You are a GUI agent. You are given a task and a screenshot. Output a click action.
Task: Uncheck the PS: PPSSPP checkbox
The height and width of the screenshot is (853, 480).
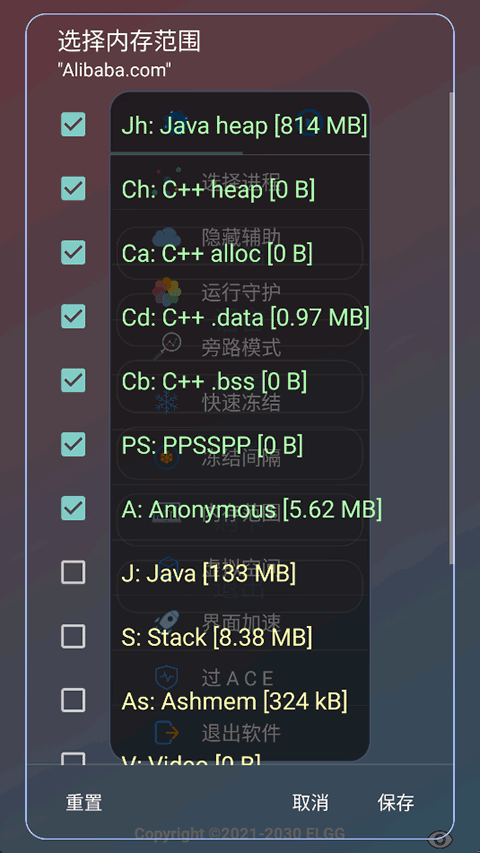73,444
